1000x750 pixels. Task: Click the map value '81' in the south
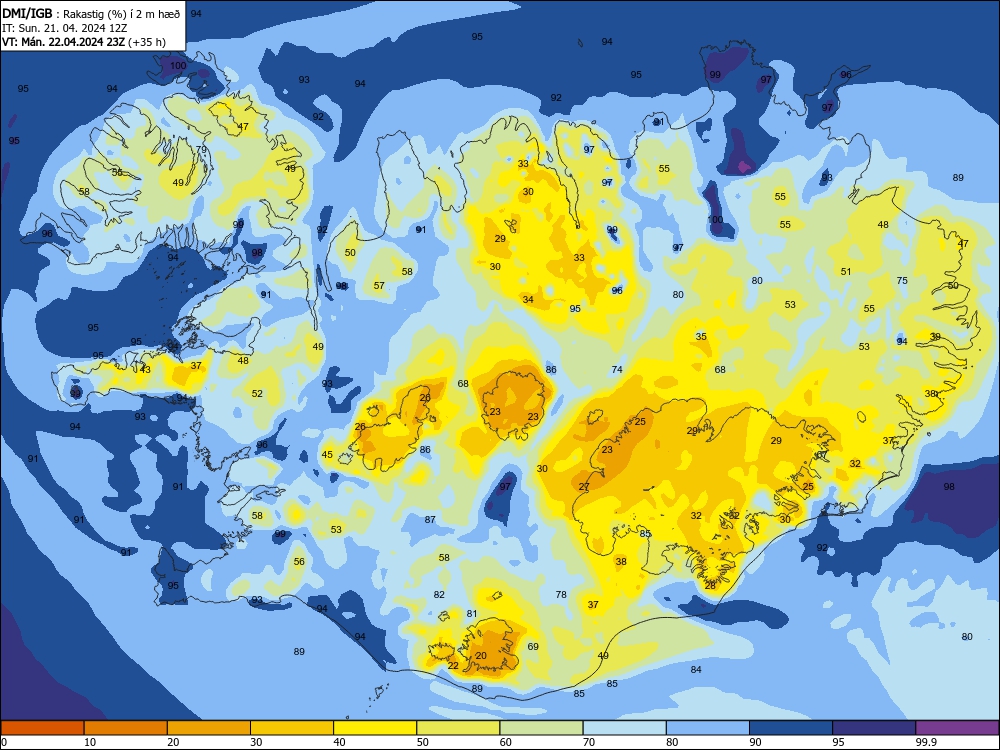pyautogui.click(x=471, y=614)
